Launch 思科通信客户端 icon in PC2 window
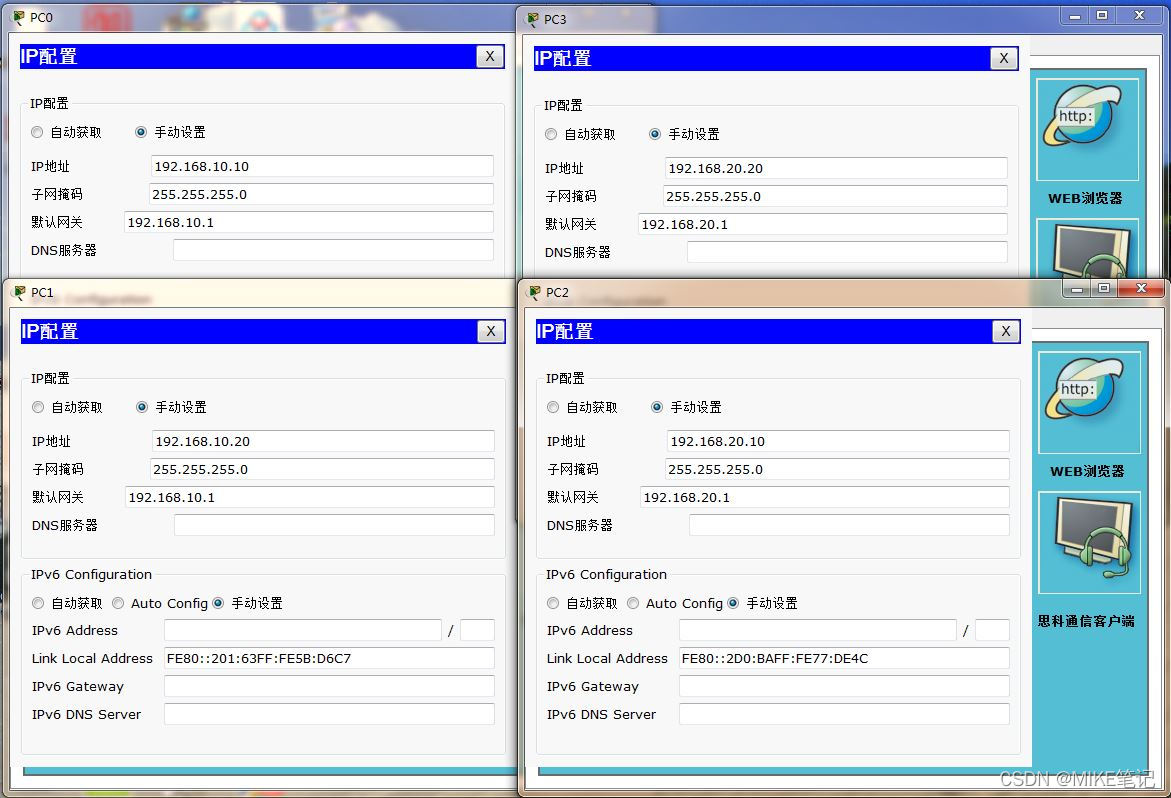Screen dimensions: 1171x798 (1089, 543)
